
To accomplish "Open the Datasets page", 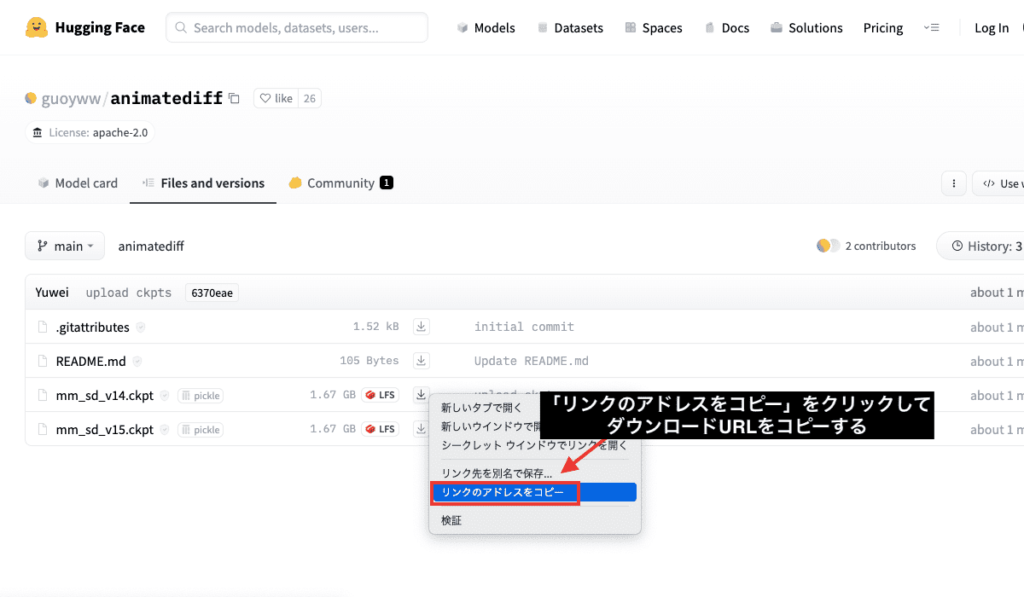I will click(x=570, y=27).
